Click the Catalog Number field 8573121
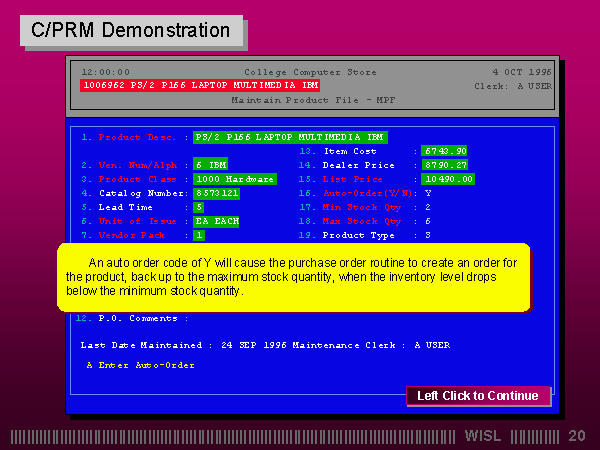Viewport: 600px width, 450px height. coord(217,192)
